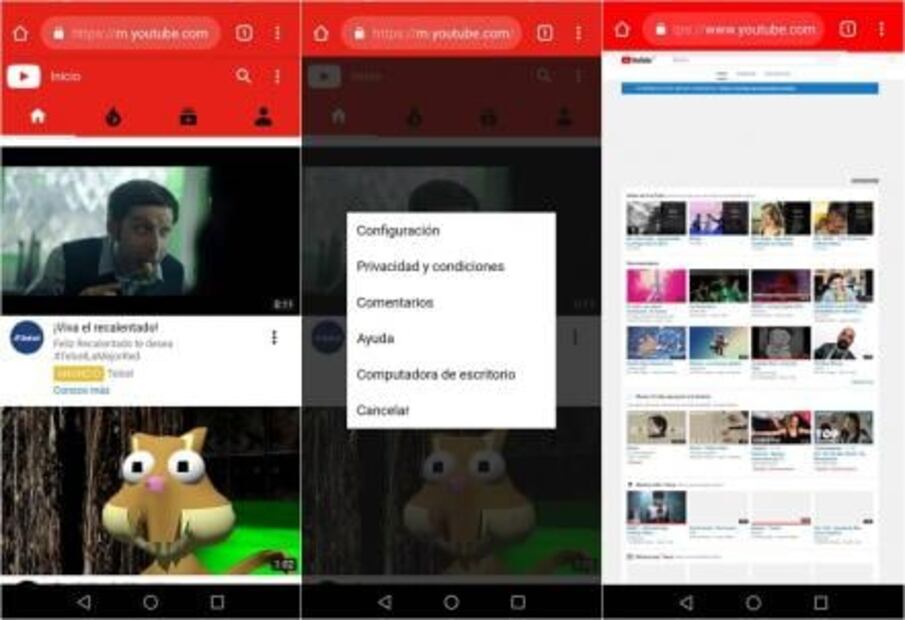
Task: Open the kebab menu on the Telcel ad card
Action: [x=272, y=337]
